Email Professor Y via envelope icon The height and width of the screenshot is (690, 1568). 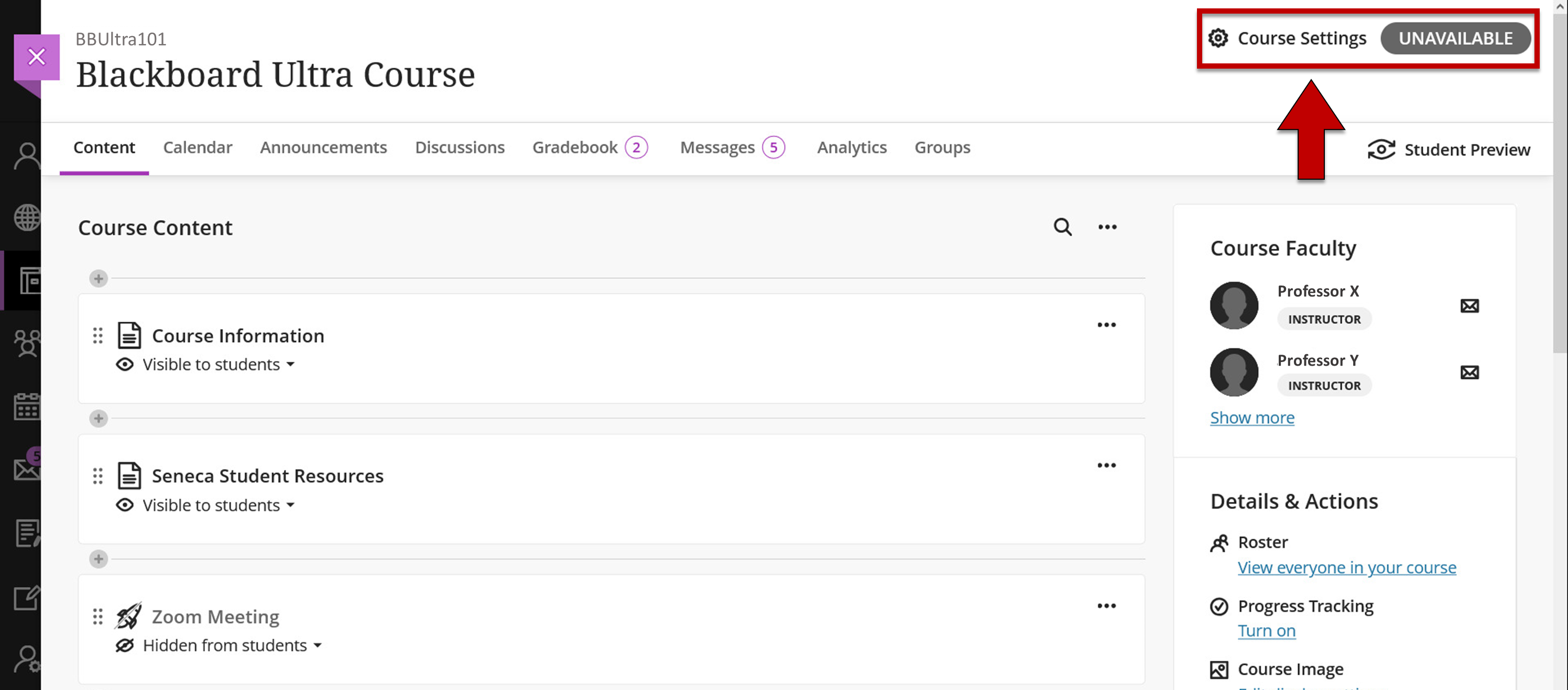tap(1469, 372)
